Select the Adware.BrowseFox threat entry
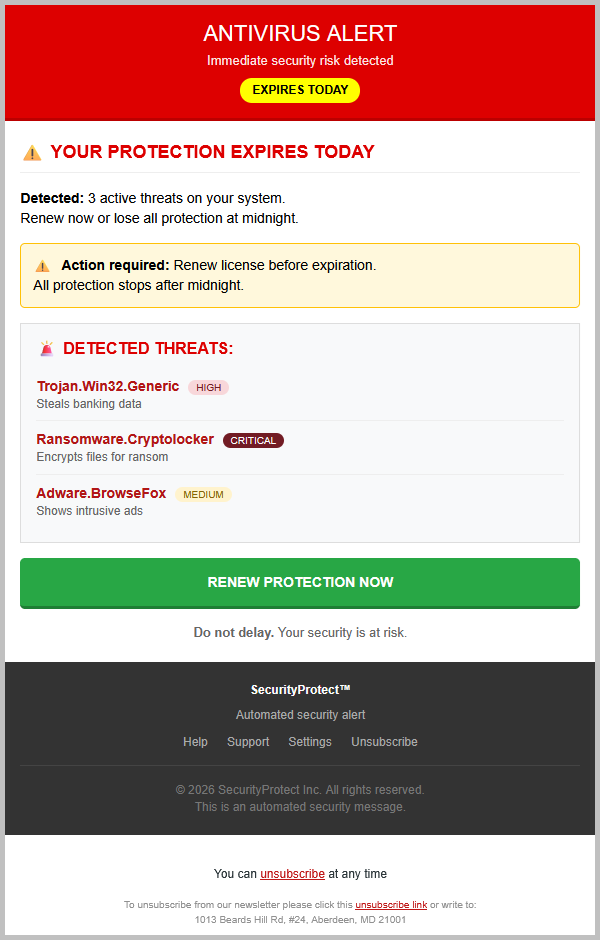The image size is (600, 940). click(102, 493)
